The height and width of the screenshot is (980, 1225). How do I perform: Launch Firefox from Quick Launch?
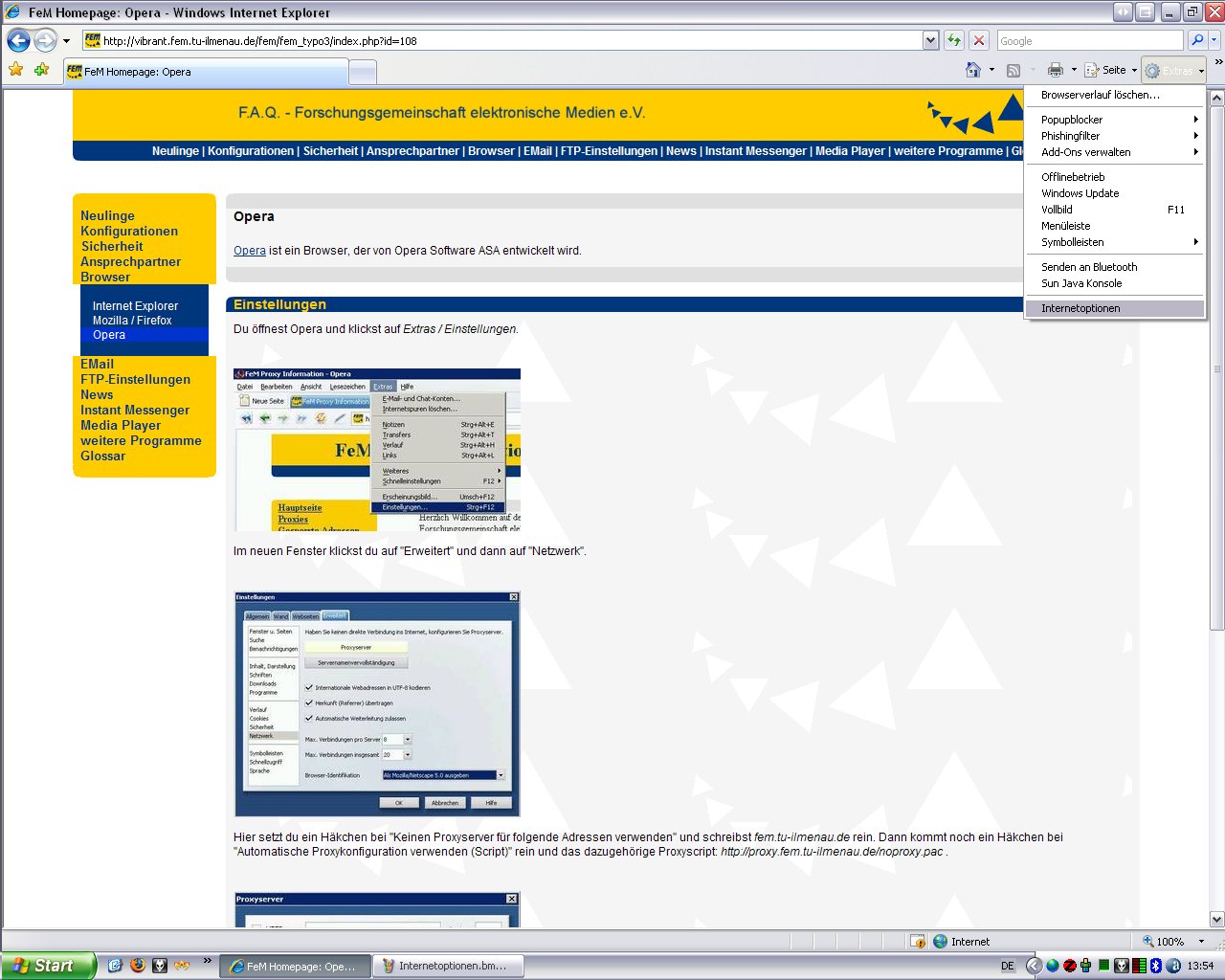pos(138,966)
